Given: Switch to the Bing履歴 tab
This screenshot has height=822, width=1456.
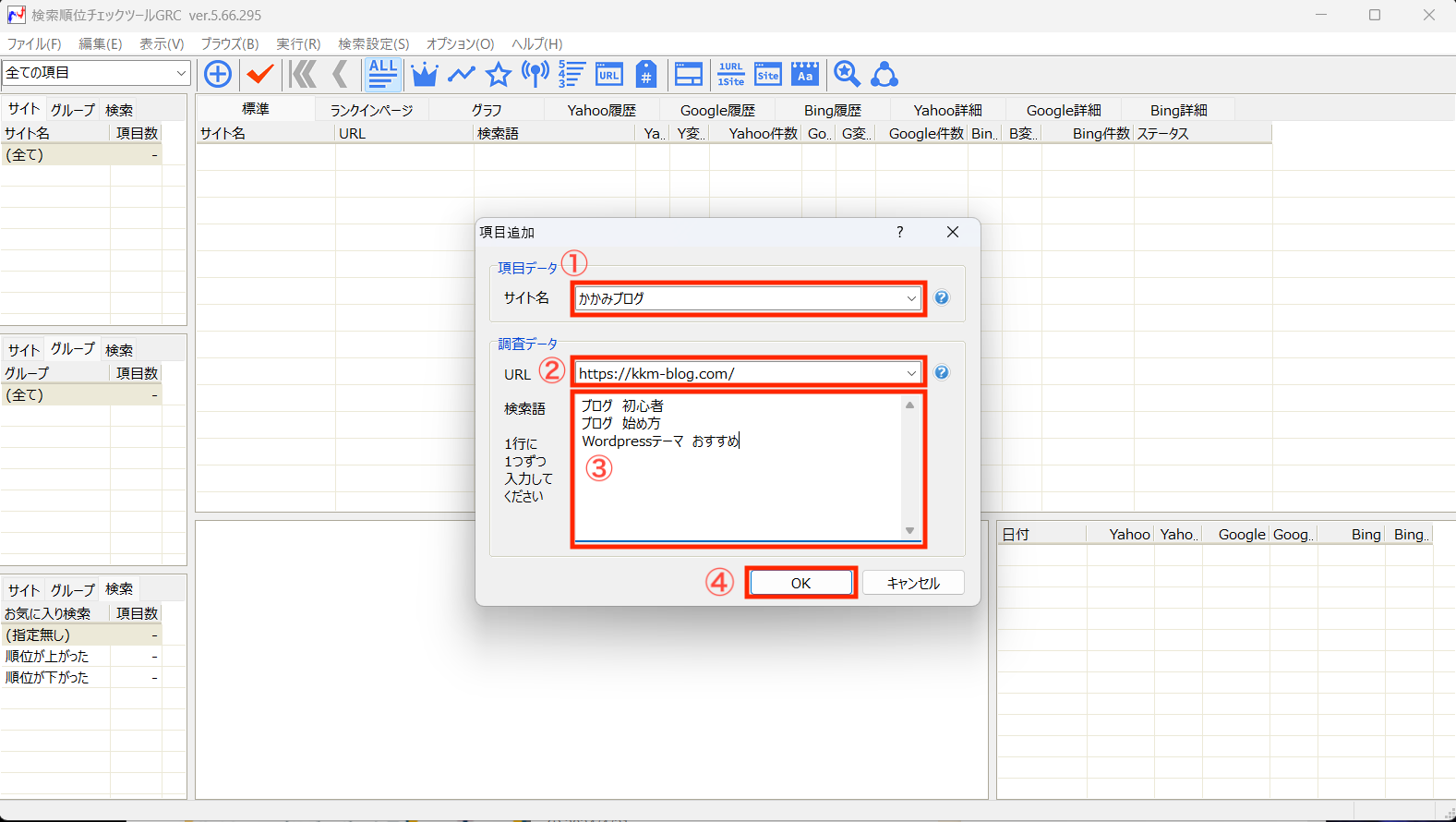Looking at the screenshot, I should coord(832,110).
